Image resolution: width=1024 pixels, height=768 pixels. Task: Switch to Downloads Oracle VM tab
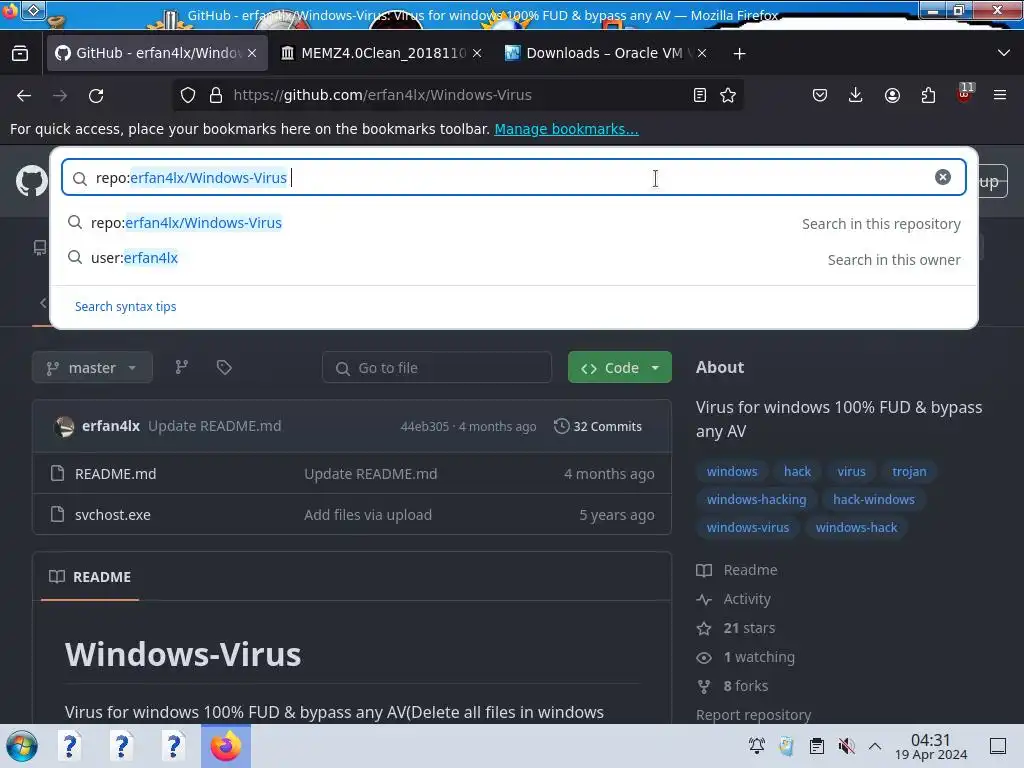[605, 53]
